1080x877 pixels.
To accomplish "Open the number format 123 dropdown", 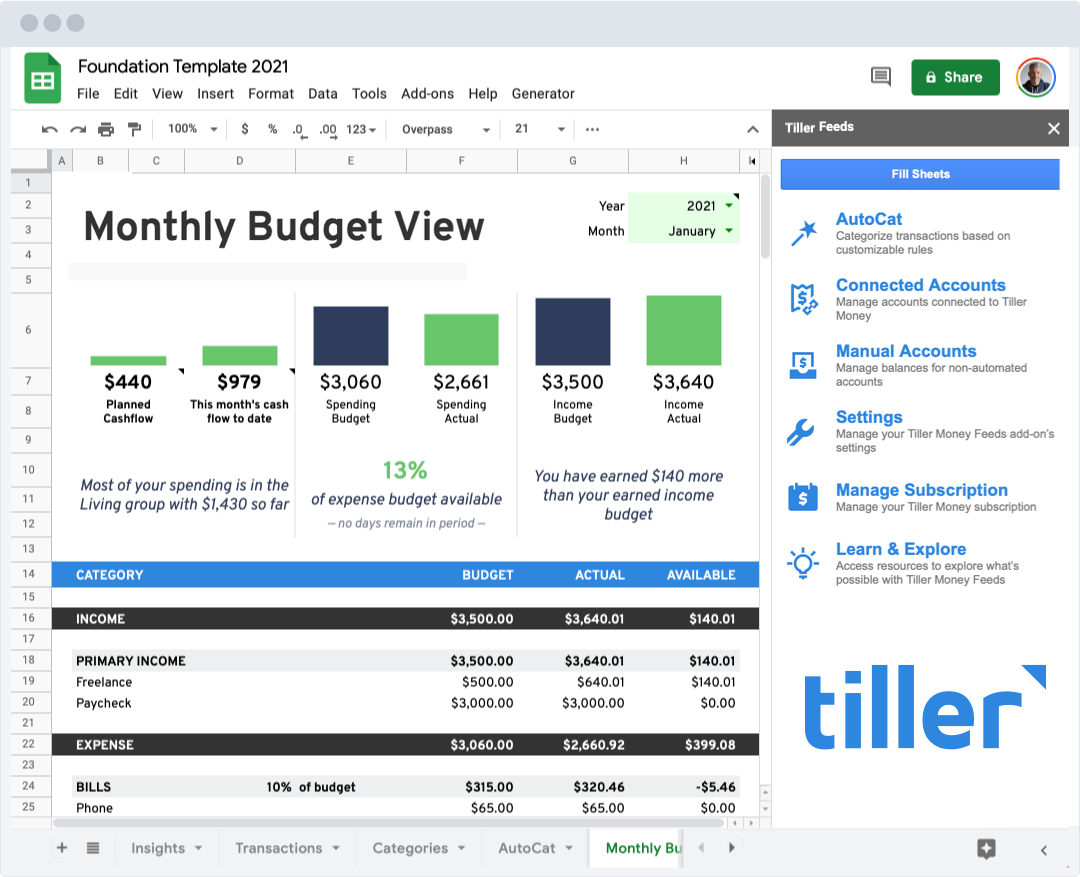I will 362,130.
